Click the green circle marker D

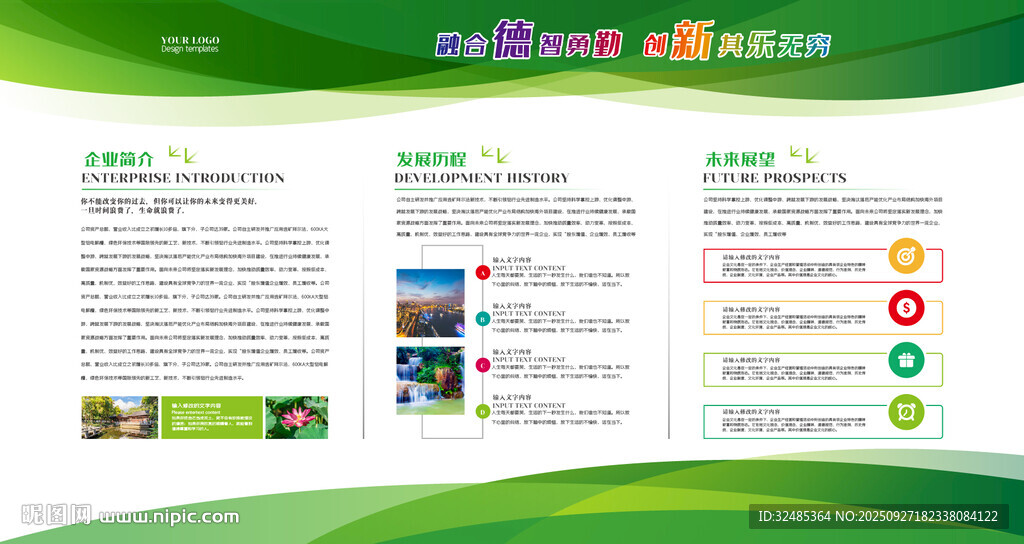click(x=482, y=411)
